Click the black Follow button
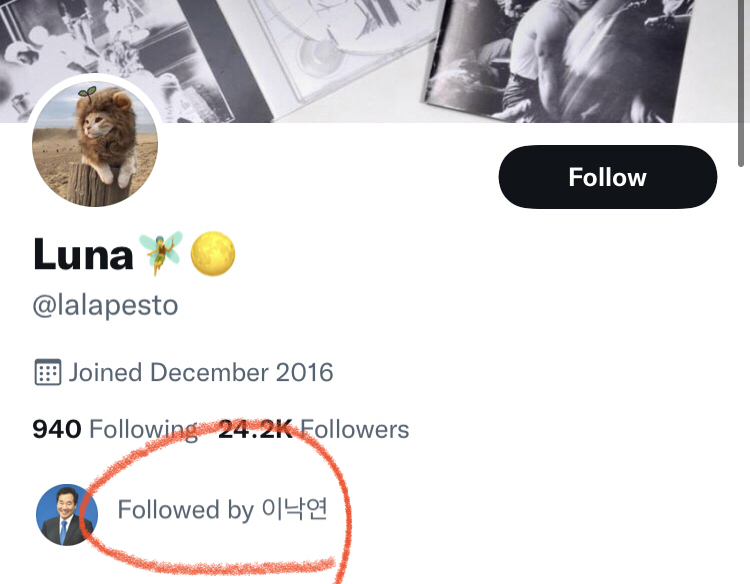Image resolution: width=750 pixels, height=584 pixels. [607, 177]
